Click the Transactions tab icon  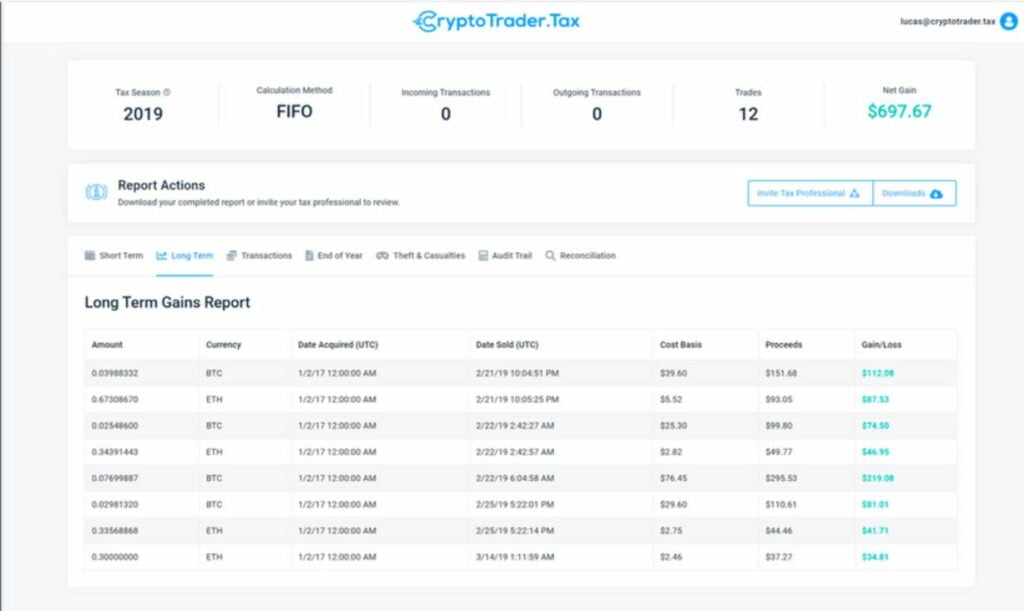(x=231, y=255)
